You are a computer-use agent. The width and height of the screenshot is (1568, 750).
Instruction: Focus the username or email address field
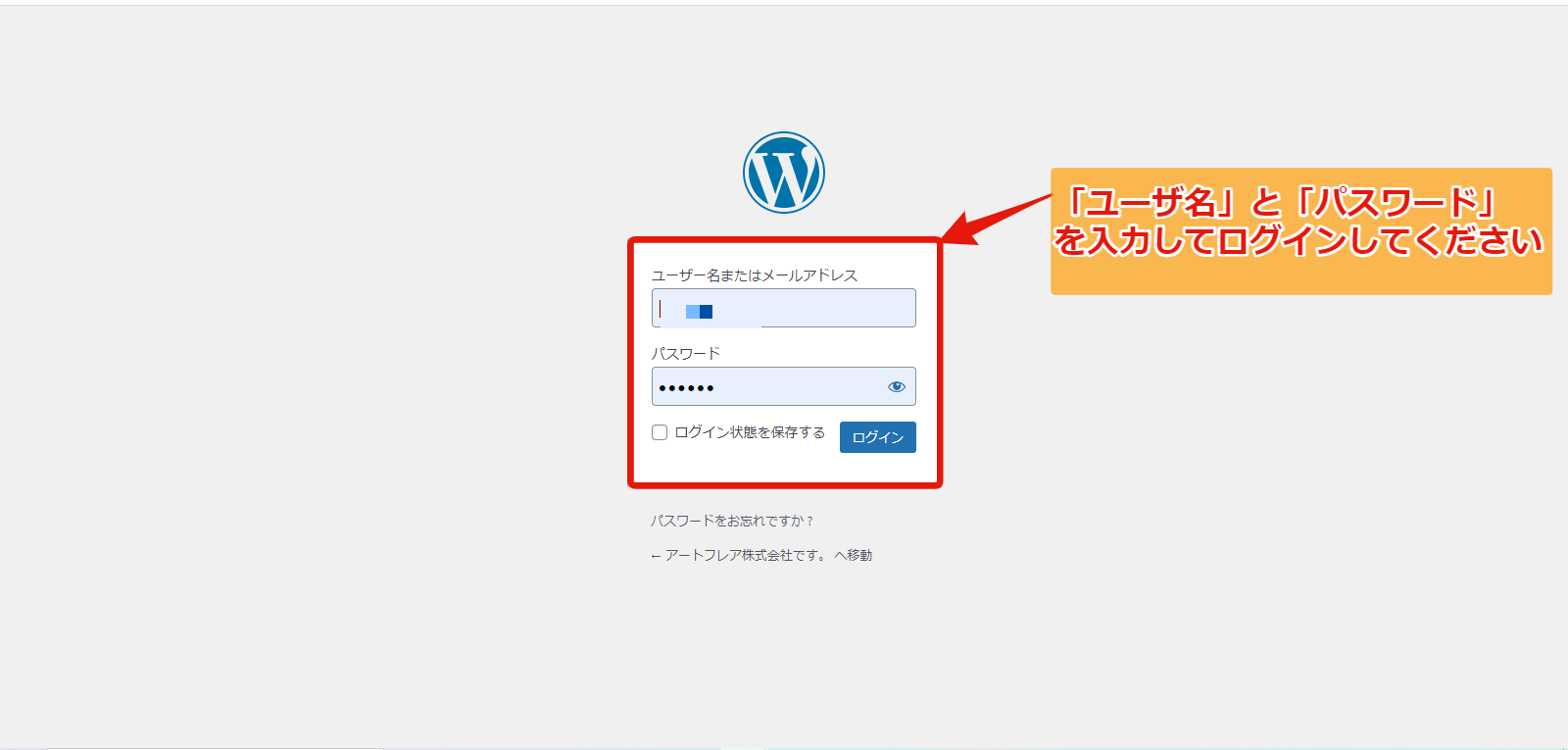click(784, 308)
